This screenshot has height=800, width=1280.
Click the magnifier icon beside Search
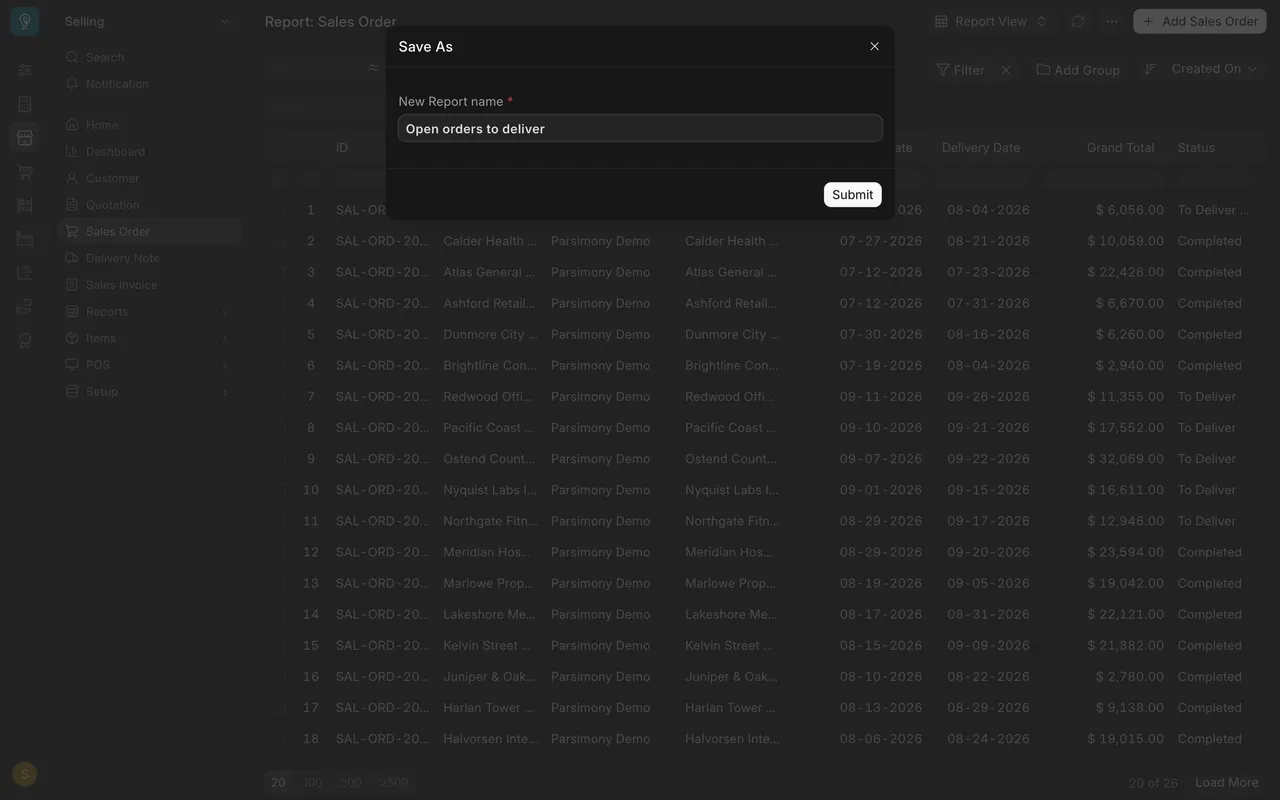(72, 57)
